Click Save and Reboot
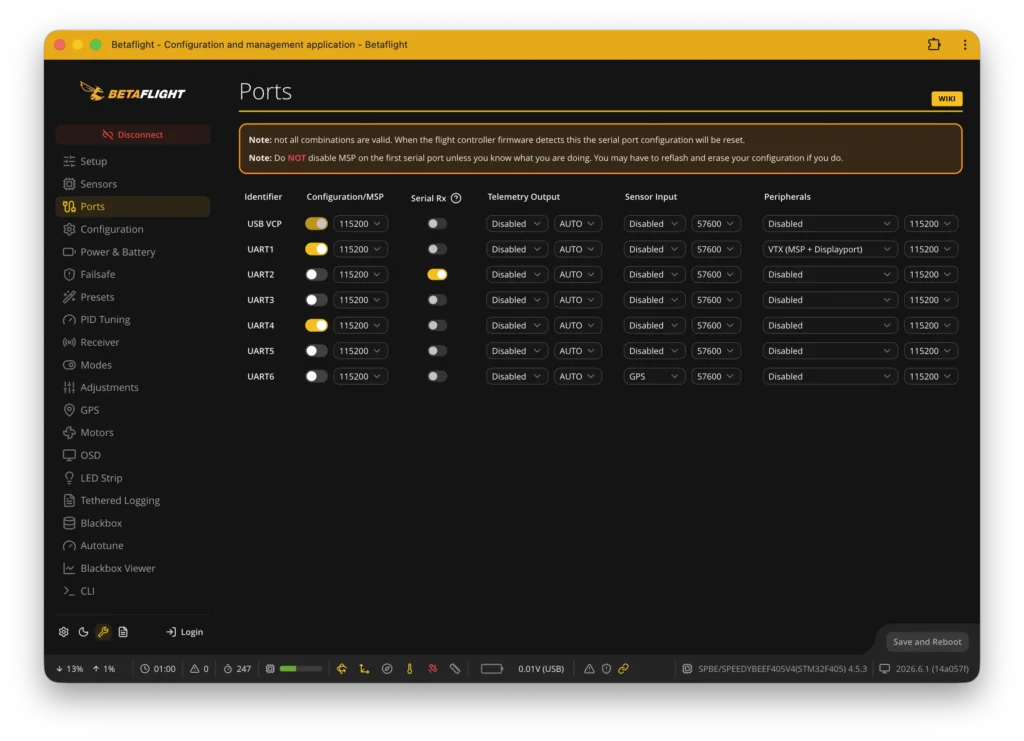 pos(927,642)
